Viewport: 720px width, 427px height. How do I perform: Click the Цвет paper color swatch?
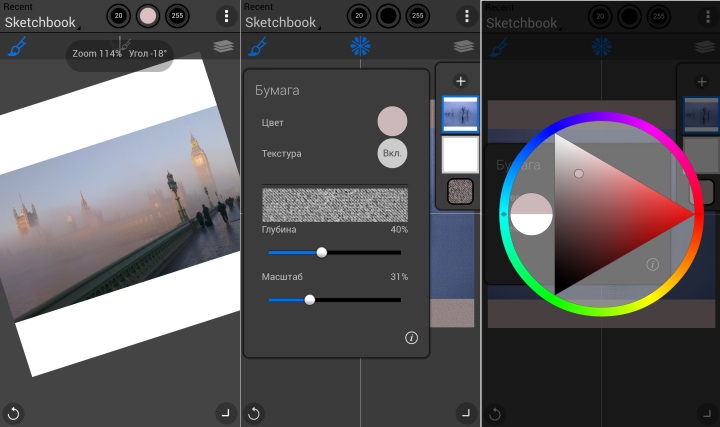(392, 121)
